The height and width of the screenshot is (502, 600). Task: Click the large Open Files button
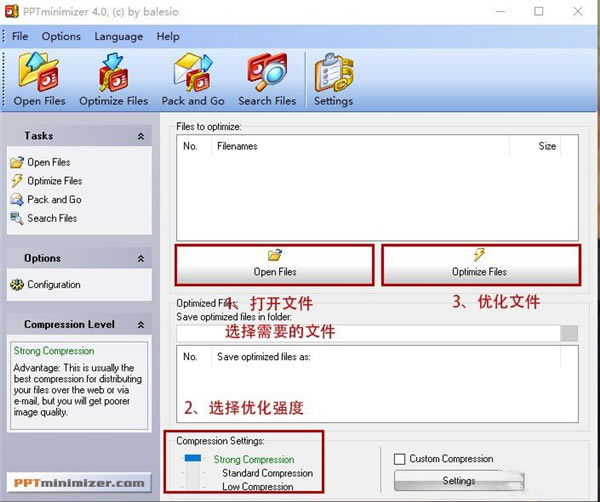(x=275, y=265)
